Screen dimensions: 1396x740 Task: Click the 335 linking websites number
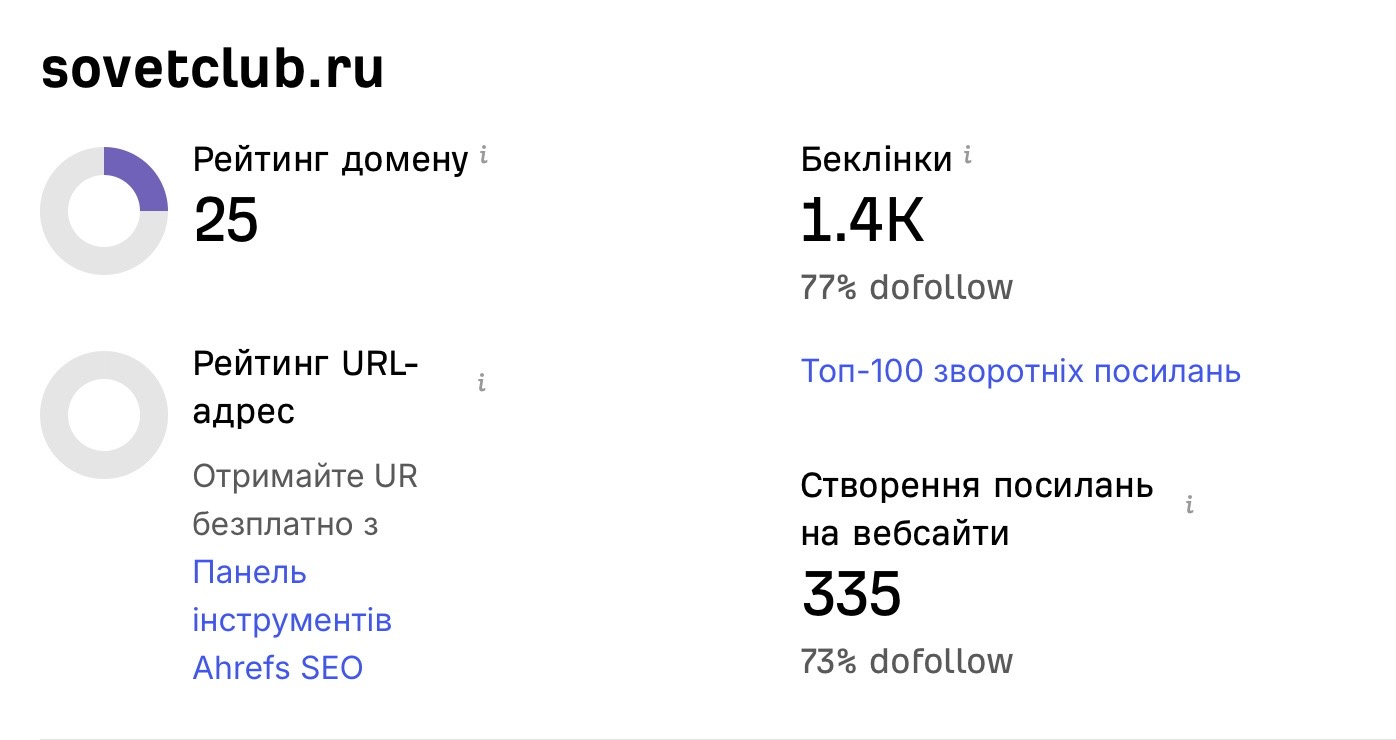pos(851,594)
